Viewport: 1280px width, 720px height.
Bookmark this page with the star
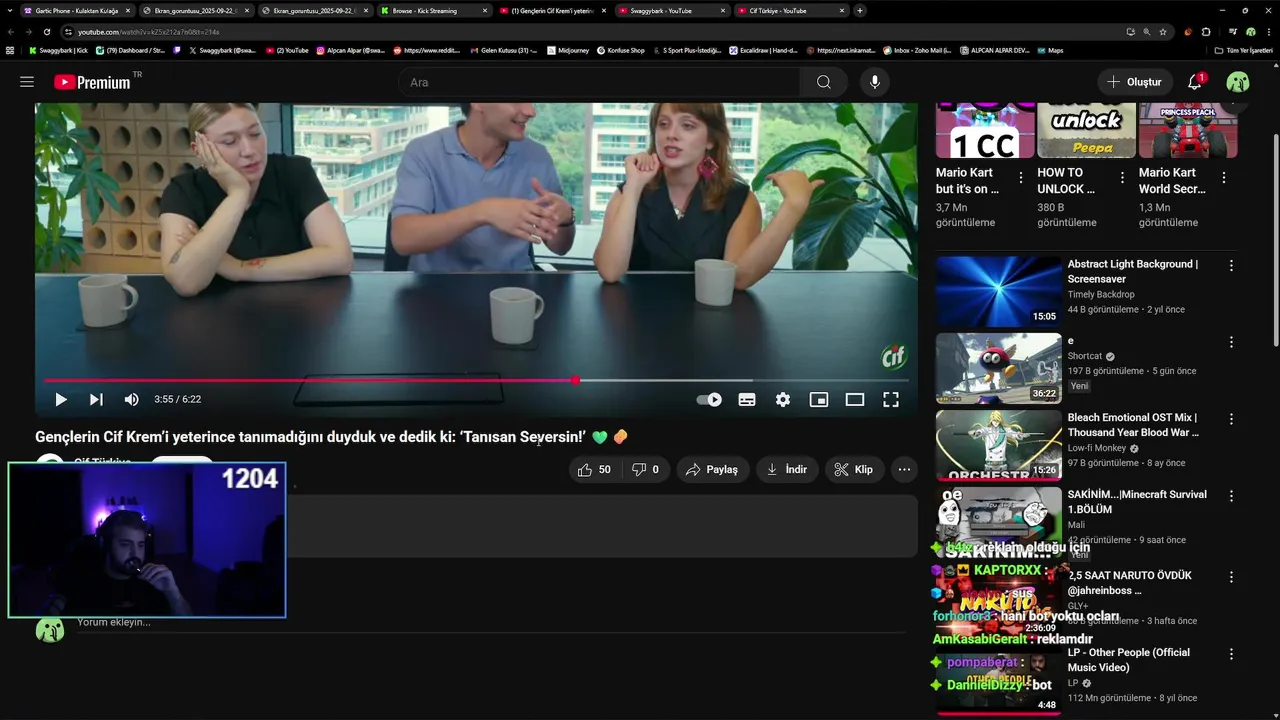[x=1163, y=32]
